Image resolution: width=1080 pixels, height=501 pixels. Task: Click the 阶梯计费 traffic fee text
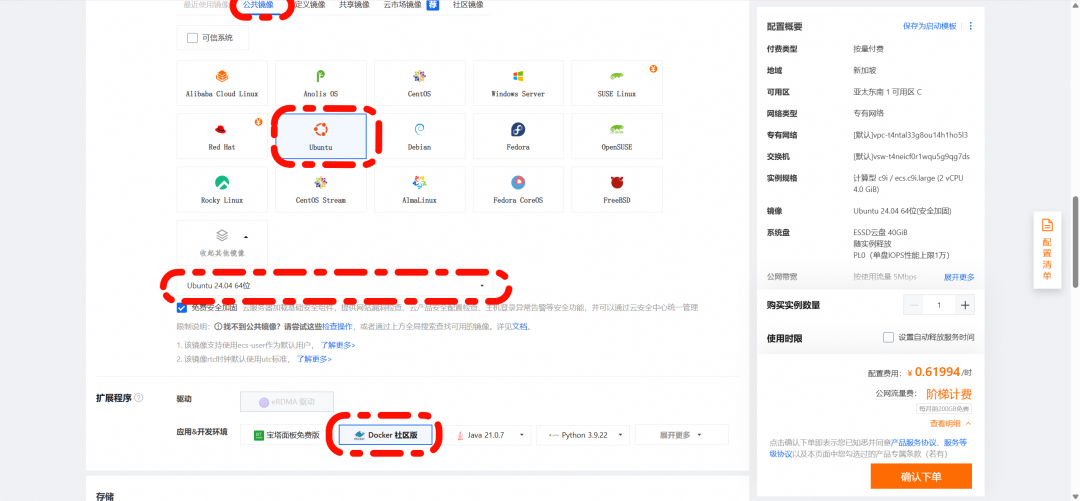point(948,395)
